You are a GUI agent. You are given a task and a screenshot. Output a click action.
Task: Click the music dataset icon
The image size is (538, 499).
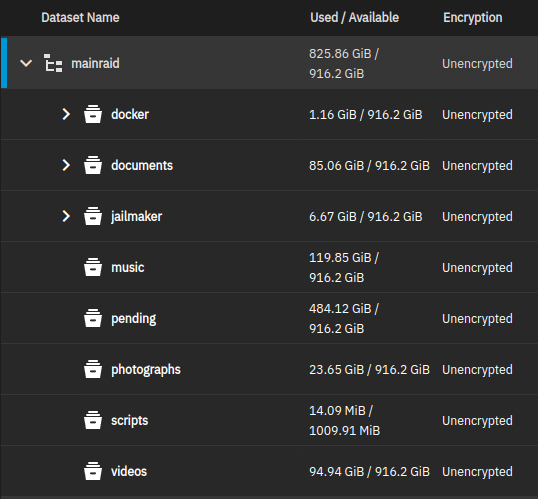[93, 267]
